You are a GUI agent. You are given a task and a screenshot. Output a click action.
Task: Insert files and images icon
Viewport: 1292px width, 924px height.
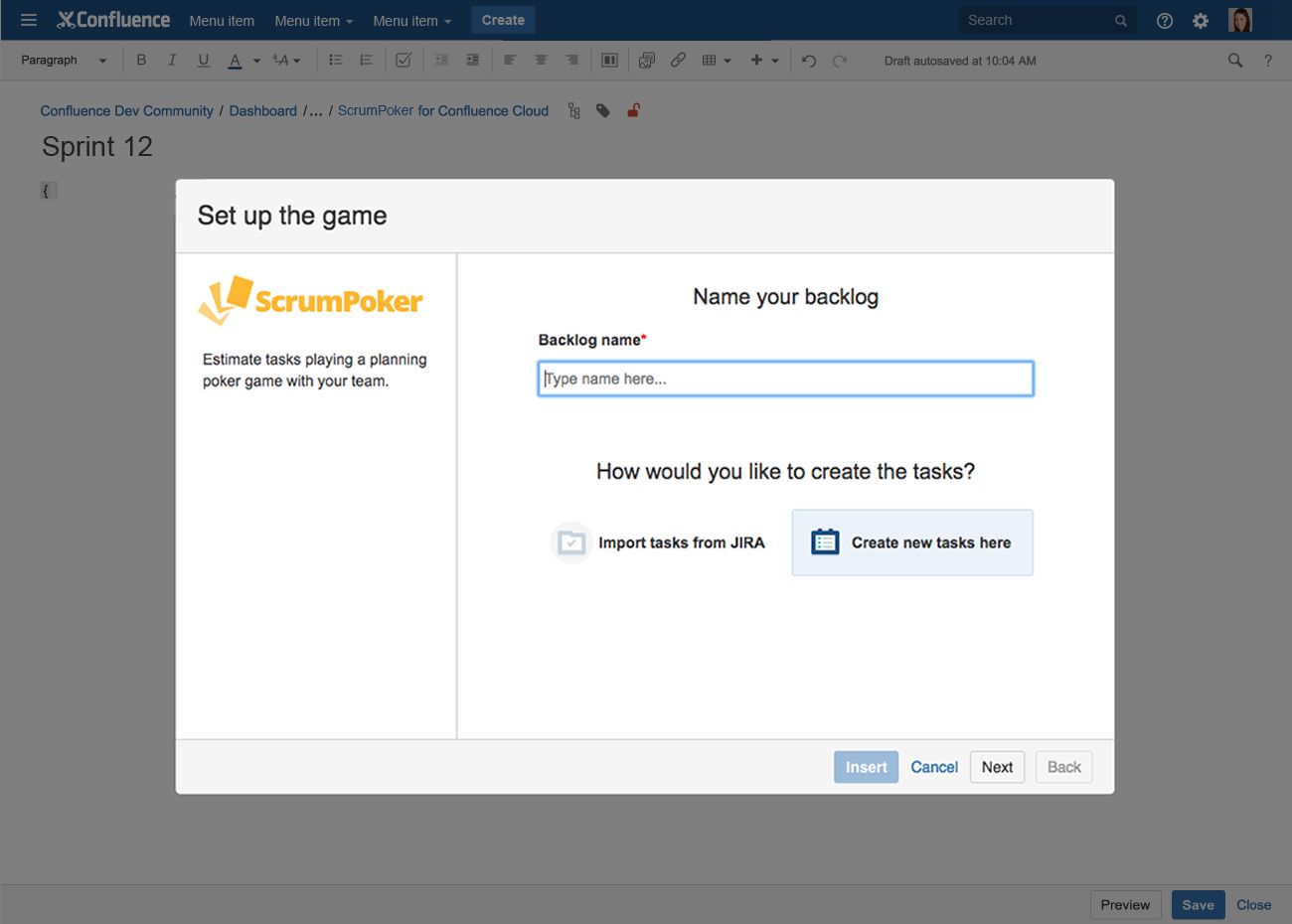(647, 61)
